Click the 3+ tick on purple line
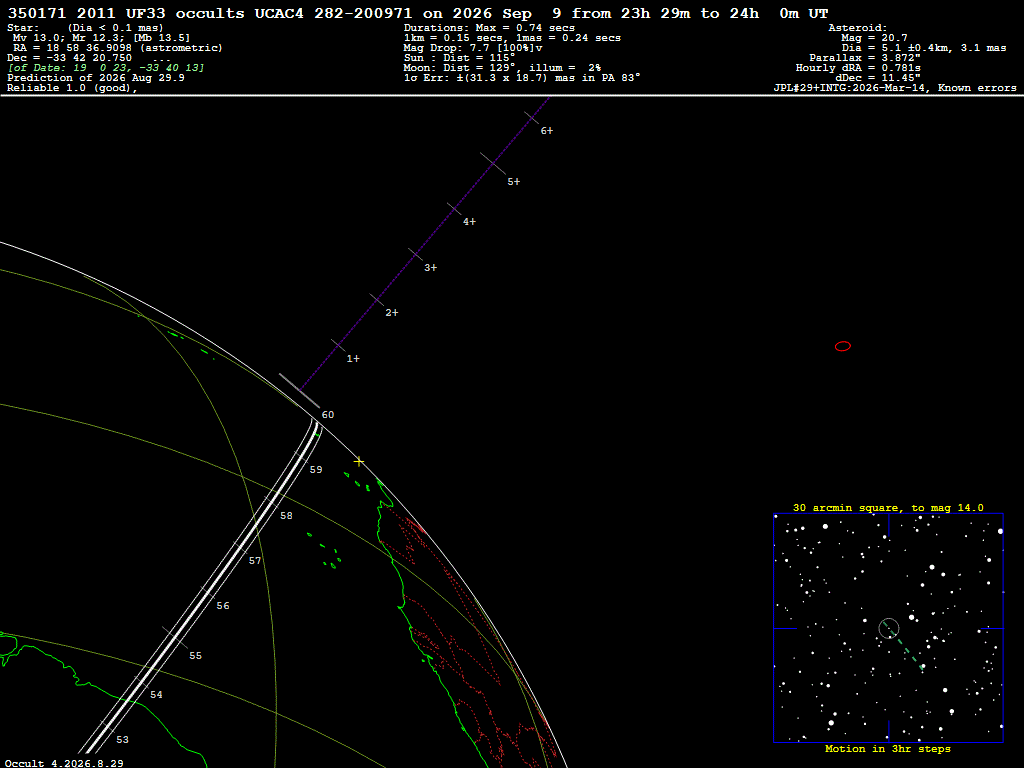The width and height of the screenshot is (1024, 768). point(430,268)
